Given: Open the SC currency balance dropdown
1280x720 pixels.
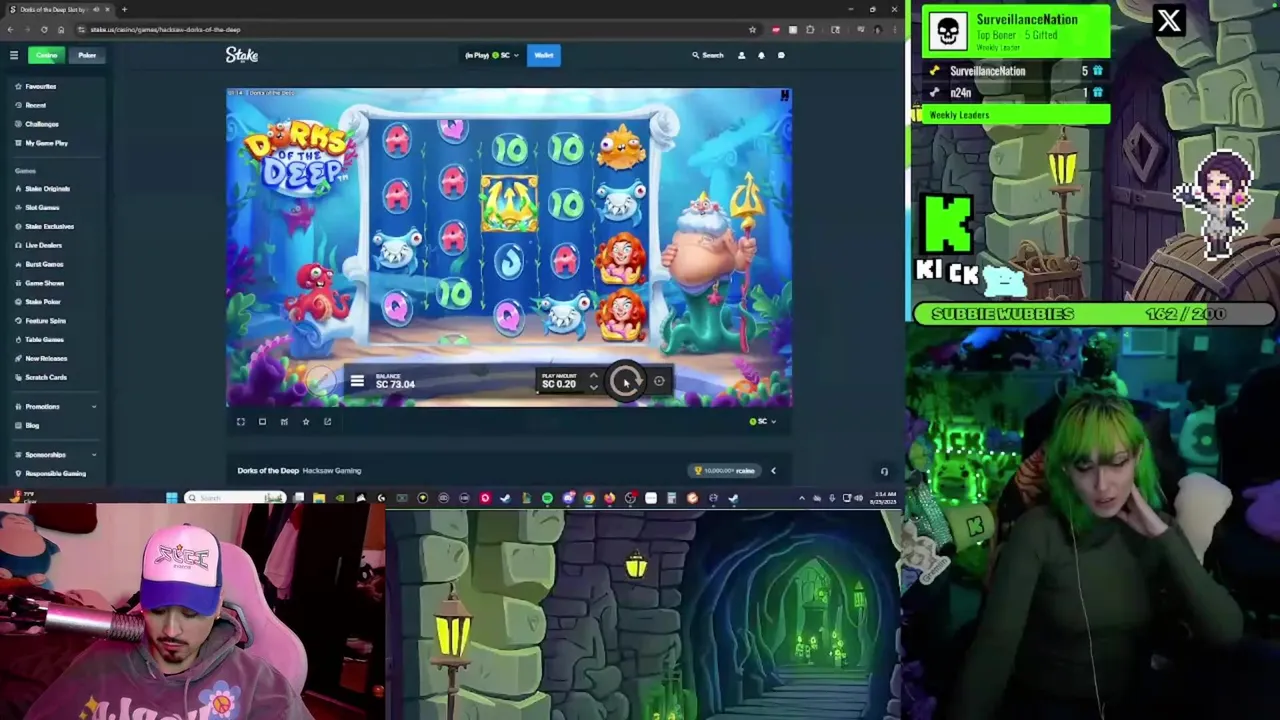Looking at the screenshot, I should click(492, 55).
